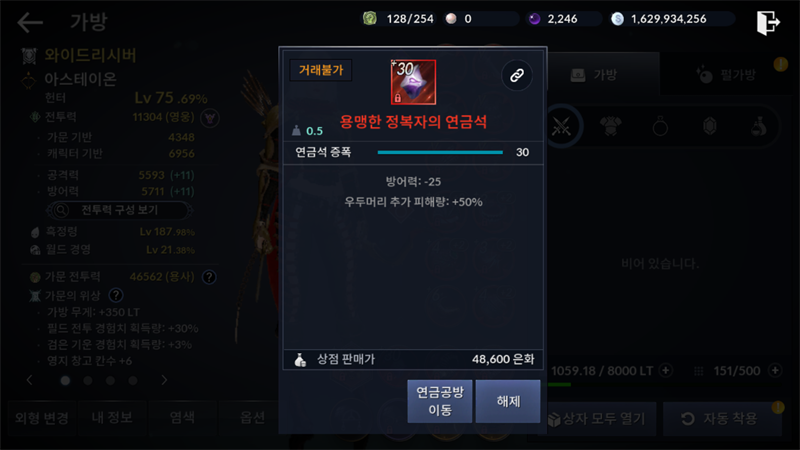Go to the next stats page arrow
This screenshot has width=800, height=450.
[164, 380]
